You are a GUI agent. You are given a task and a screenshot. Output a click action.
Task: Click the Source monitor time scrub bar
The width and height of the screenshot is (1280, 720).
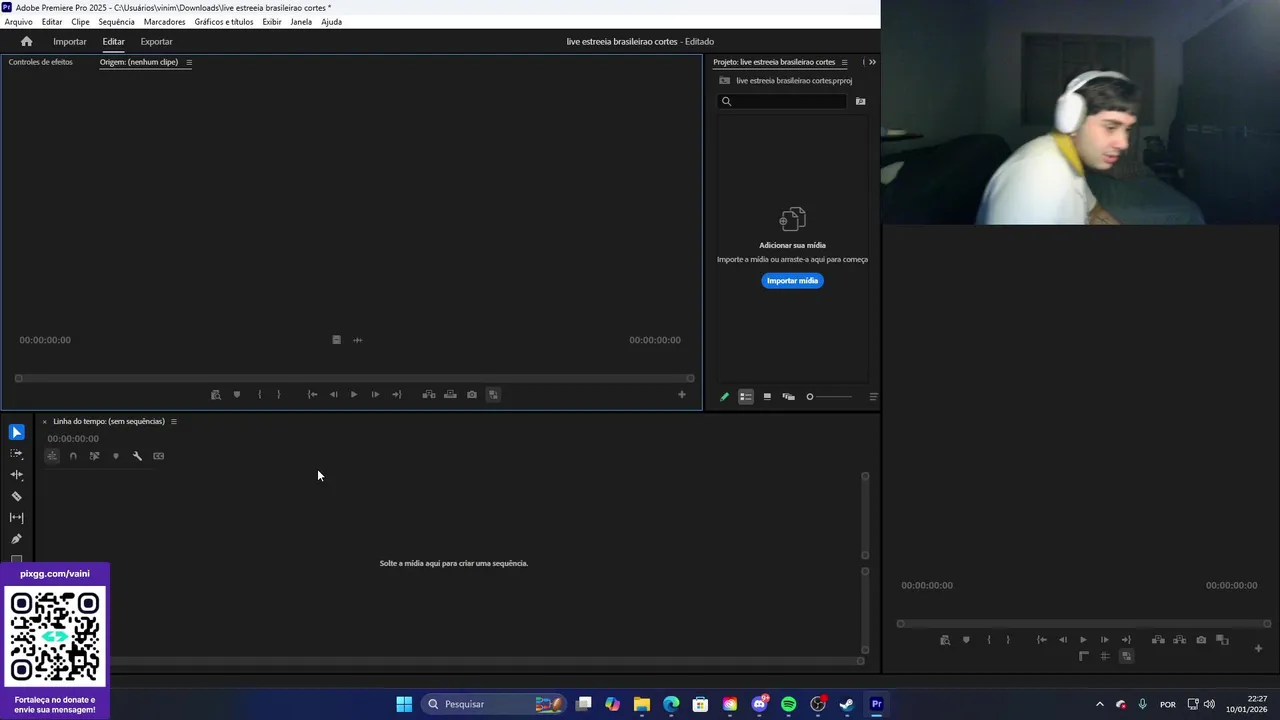point(354,378)
